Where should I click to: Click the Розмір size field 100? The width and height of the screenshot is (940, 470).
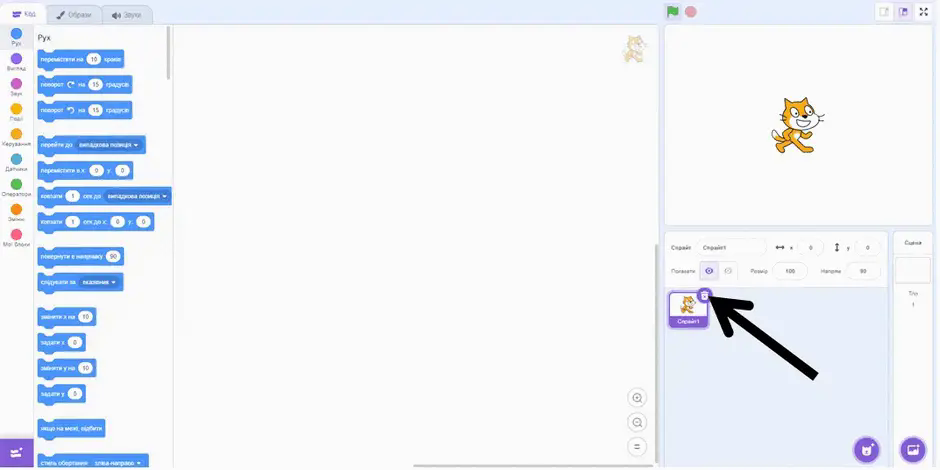790,271
